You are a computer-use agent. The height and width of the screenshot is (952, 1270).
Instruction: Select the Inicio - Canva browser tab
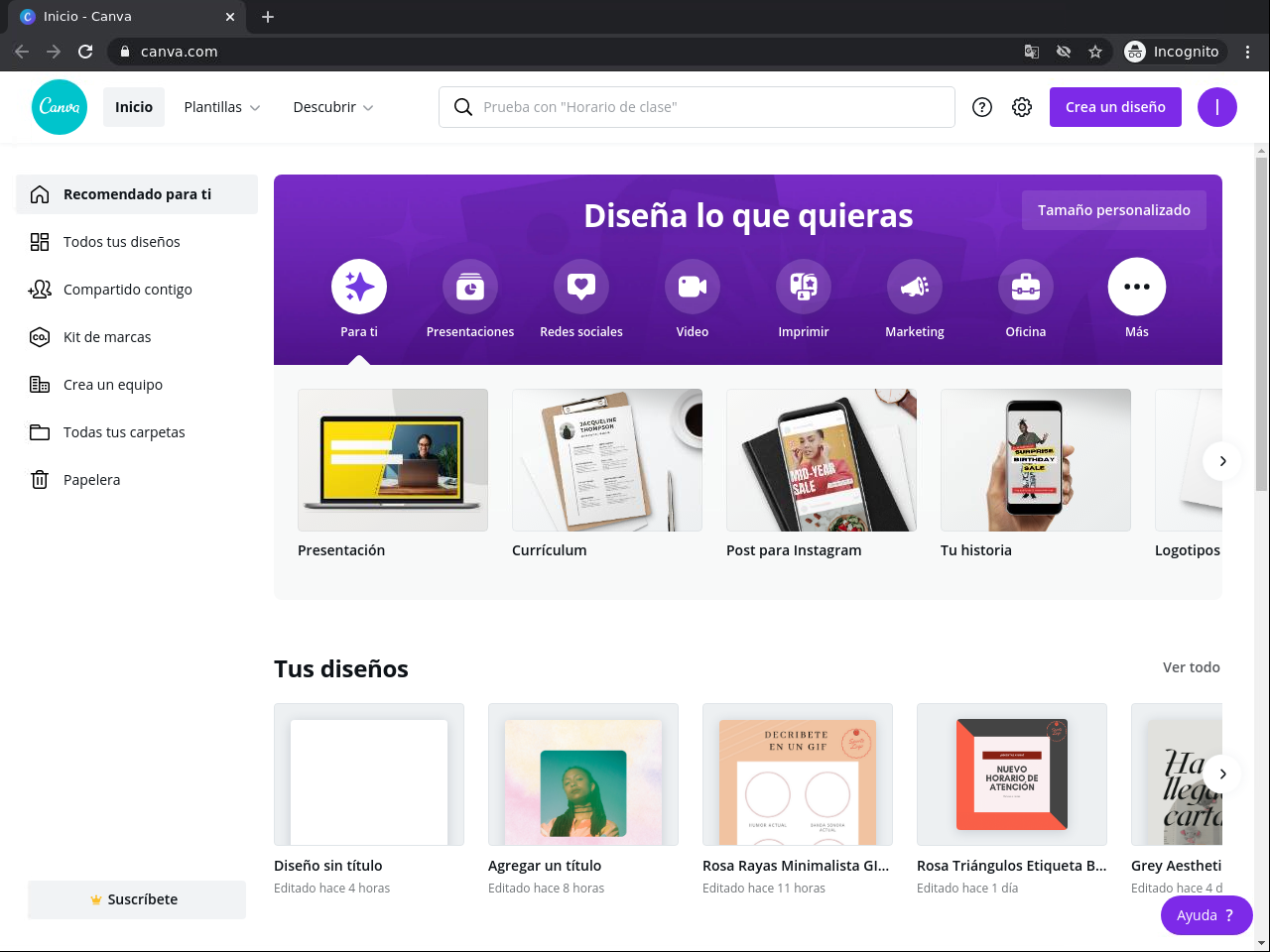[126, 17]
